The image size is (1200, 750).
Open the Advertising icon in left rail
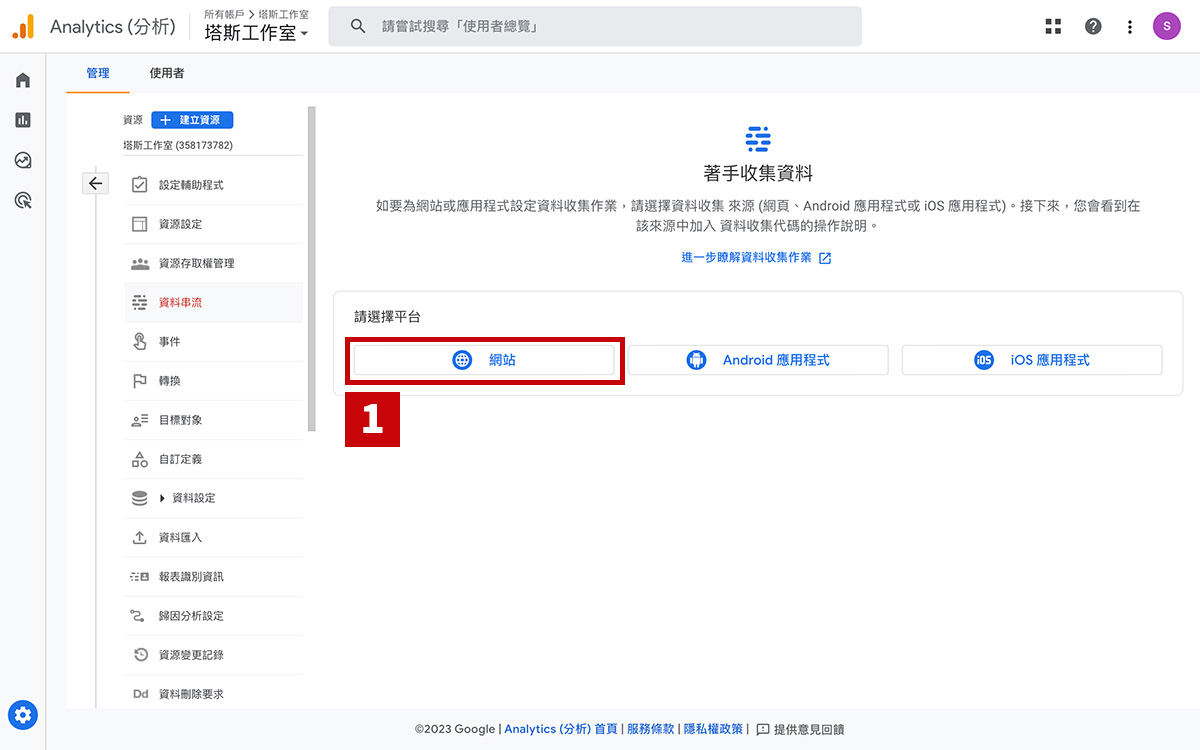(23, 201)
